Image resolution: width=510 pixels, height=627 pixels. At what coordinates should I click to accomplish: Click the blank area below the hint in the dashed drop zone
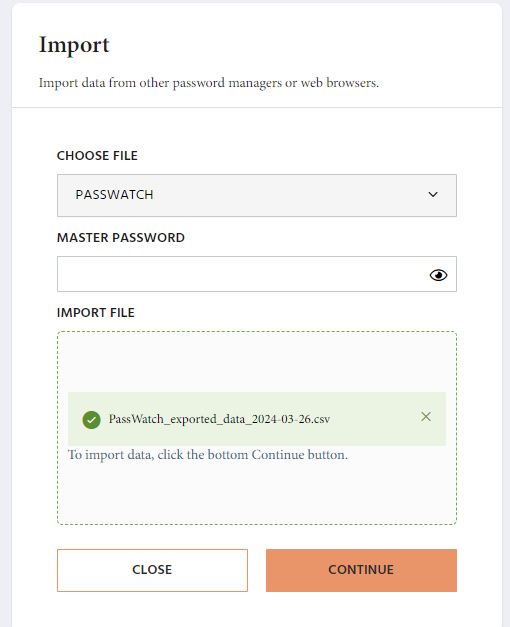(x=257, y=493)
